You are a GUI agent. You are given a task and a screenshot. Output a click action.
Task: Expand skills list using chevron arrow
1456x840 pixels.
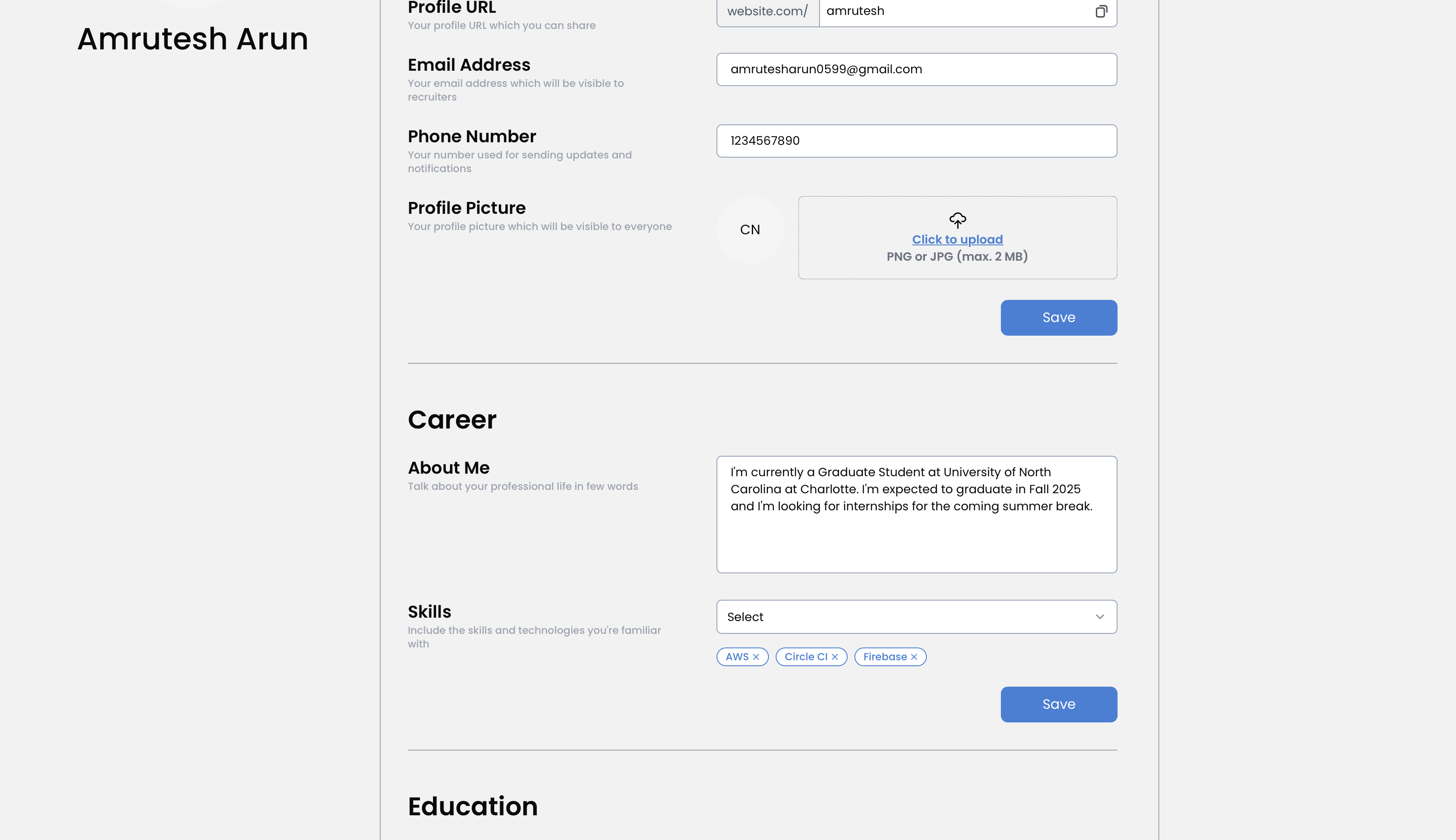click(x=1100, y=617)
